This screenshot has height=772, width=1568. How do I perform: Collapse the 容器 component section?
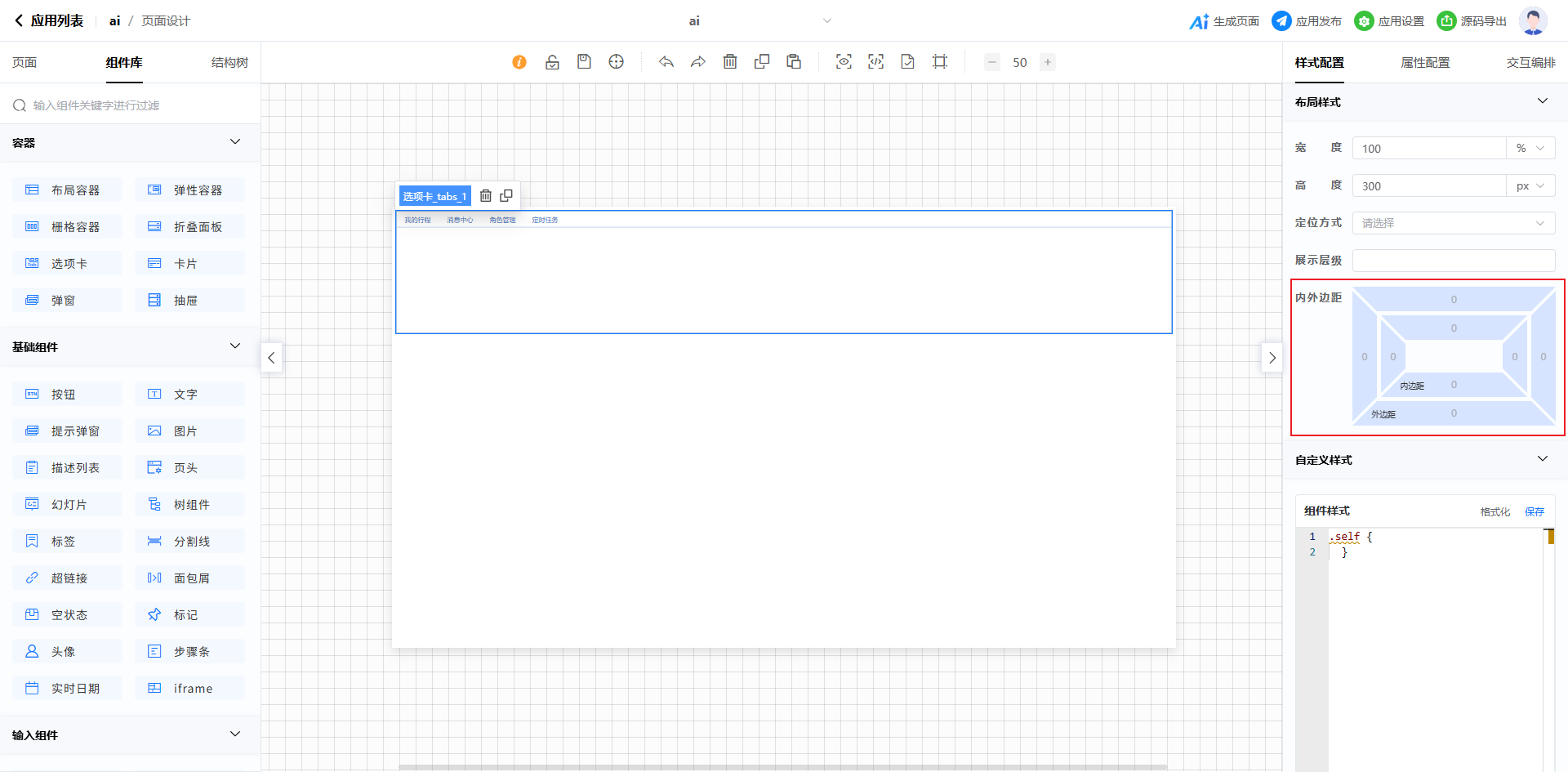(x=235, y=142)
